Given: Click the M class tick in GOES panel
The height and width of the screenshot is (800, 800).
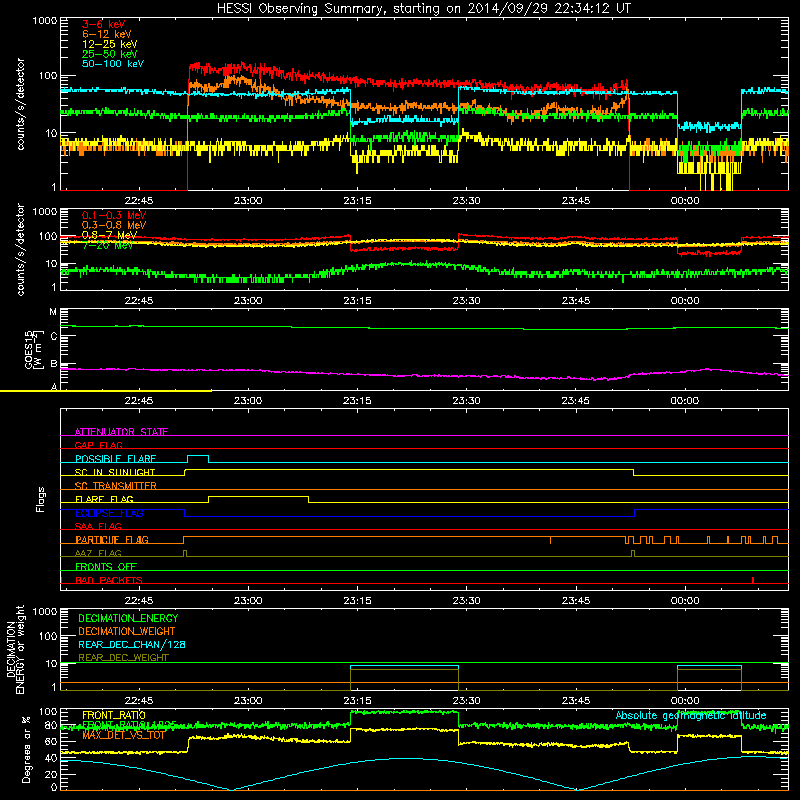Looking at the screenshot, I should 53,312.
